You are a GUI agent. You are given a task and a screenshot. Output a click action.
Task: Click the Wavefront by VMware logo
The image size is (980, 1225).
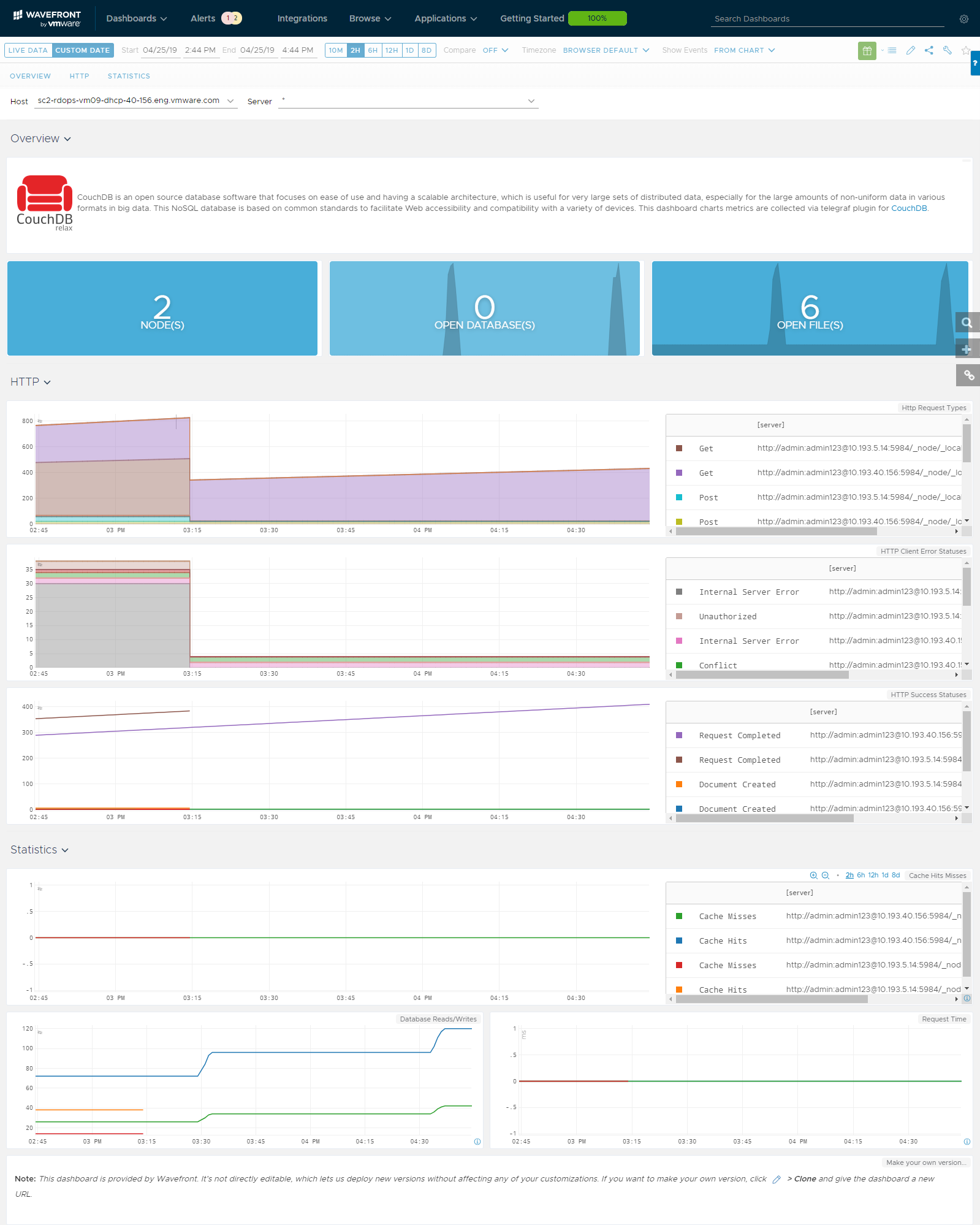[47, 18]
